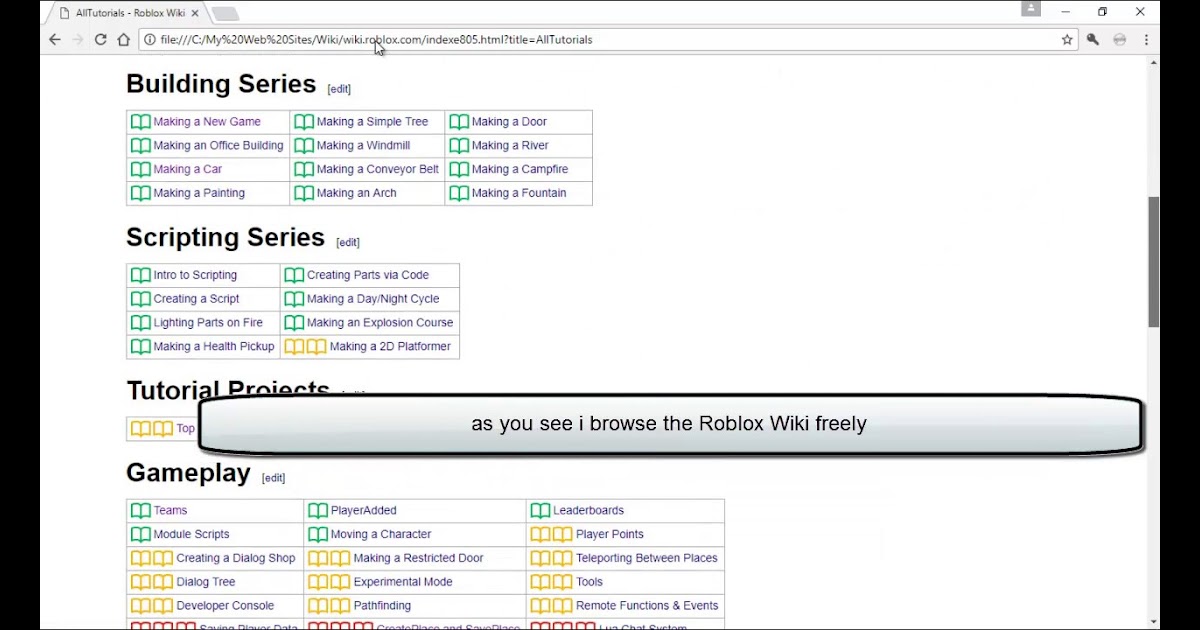This screenshot has width=1200, height=630.
Task: Open Teleporting Between Places tutorial
Action: pos(647,559)
